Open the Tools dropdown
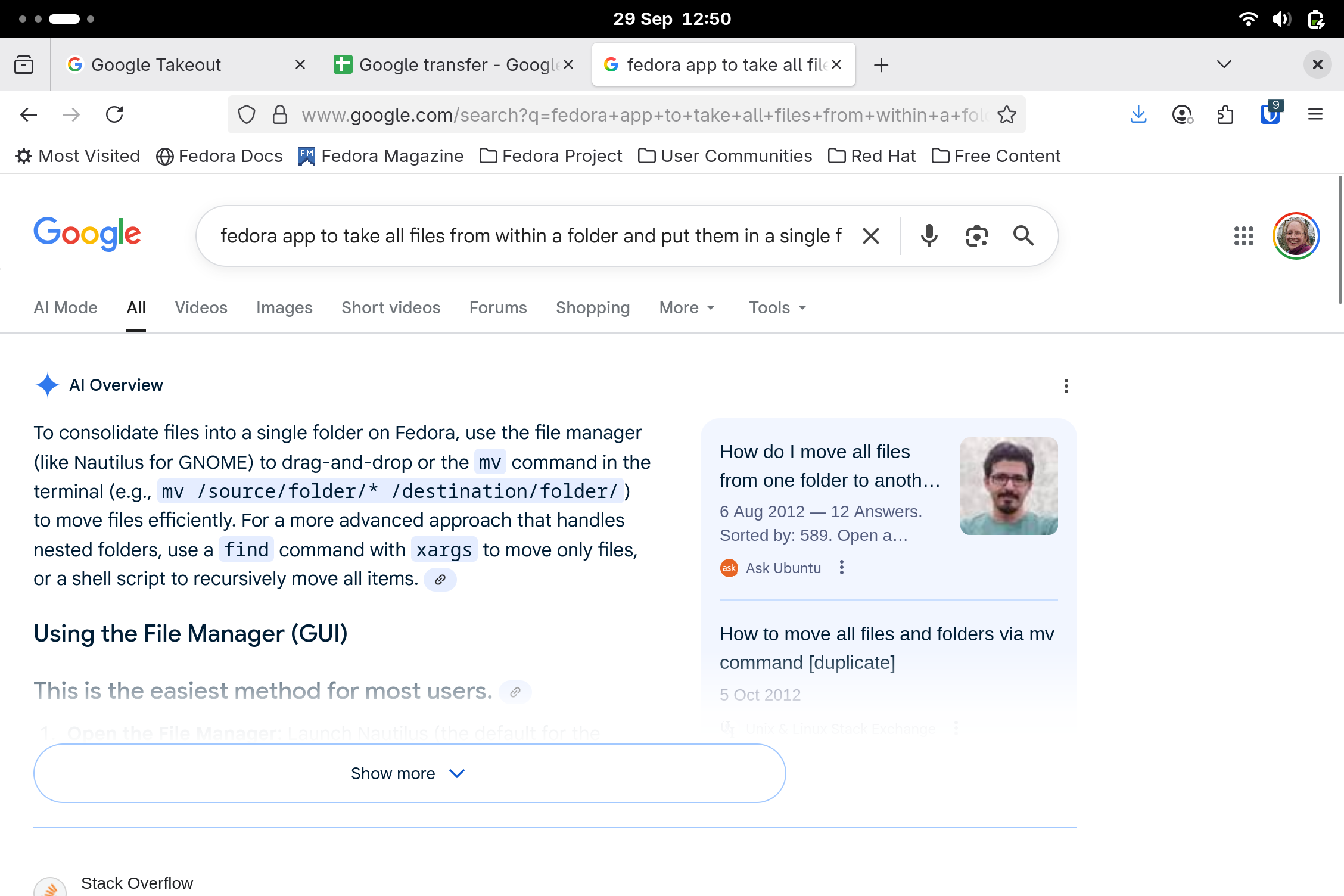This screenshot has width=1344, height=896. (x=777, y=307)
